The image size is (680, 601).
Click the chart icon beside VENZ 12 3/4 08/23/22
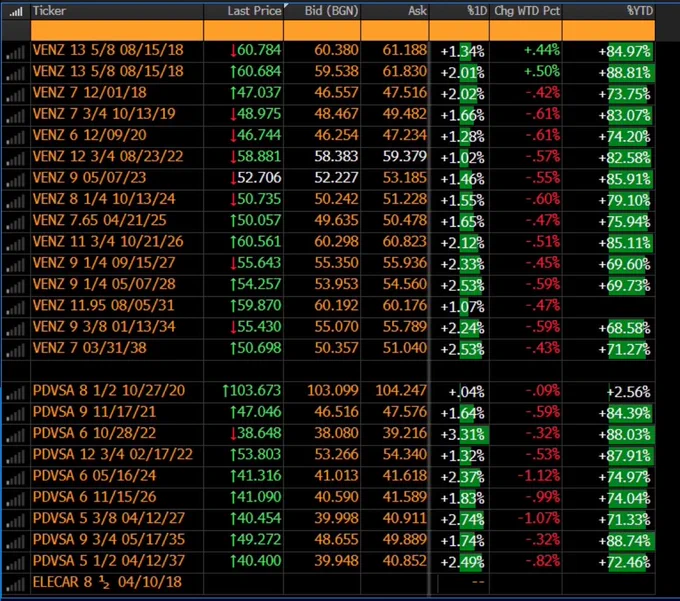[15, 158]
